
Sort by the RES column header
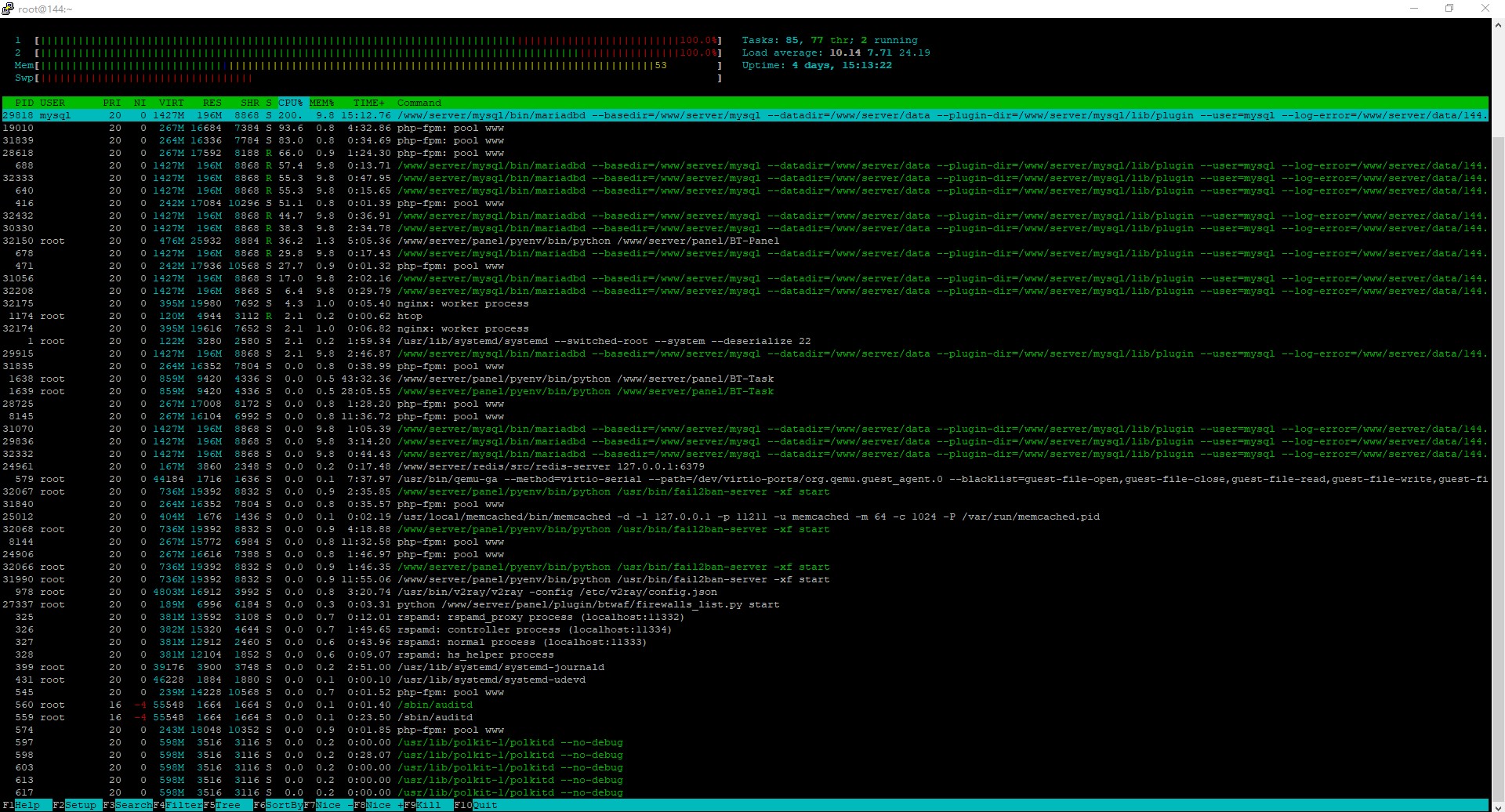(212, 103)
